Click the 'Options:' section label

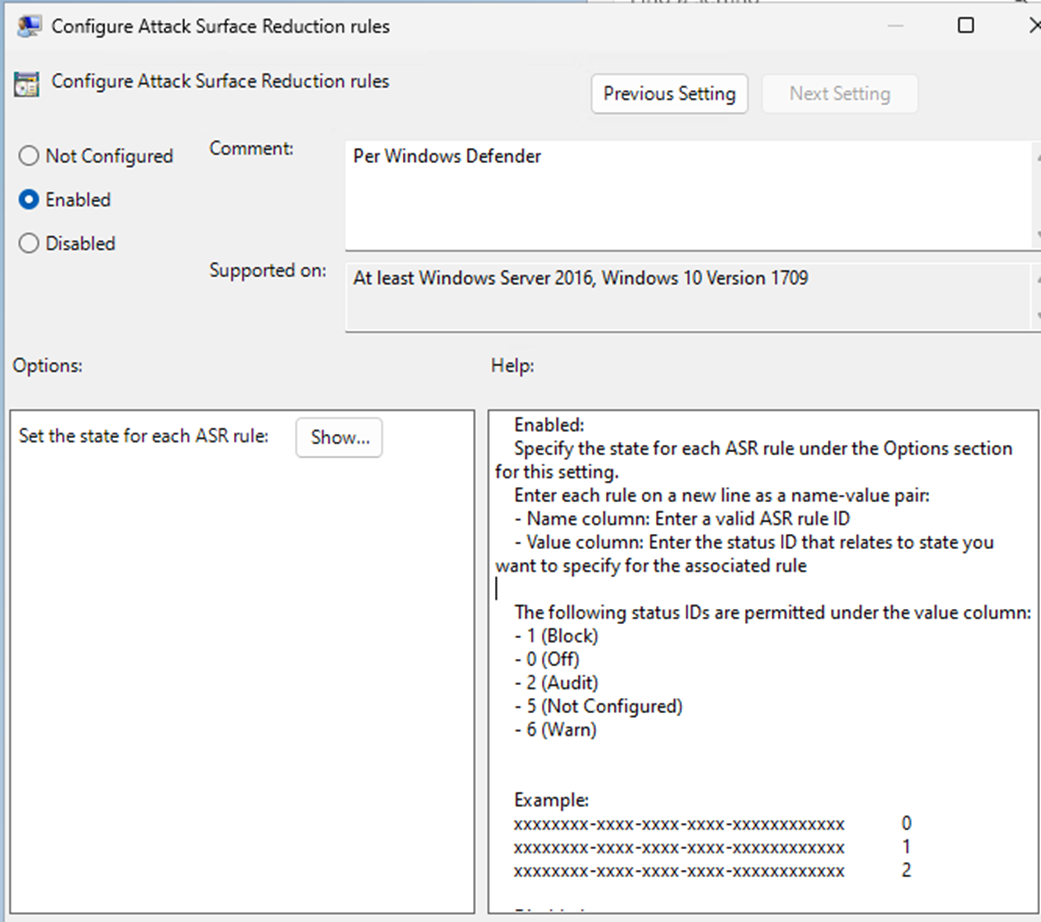(48, 366)
